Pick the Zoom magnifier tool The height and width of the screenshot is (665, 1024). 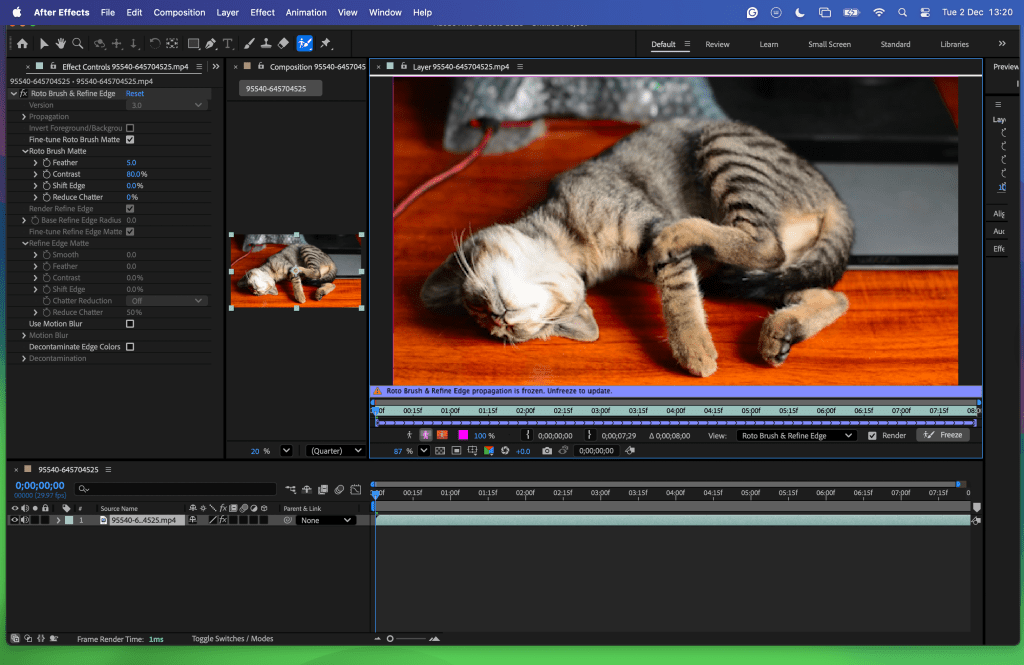pos(76,44)
